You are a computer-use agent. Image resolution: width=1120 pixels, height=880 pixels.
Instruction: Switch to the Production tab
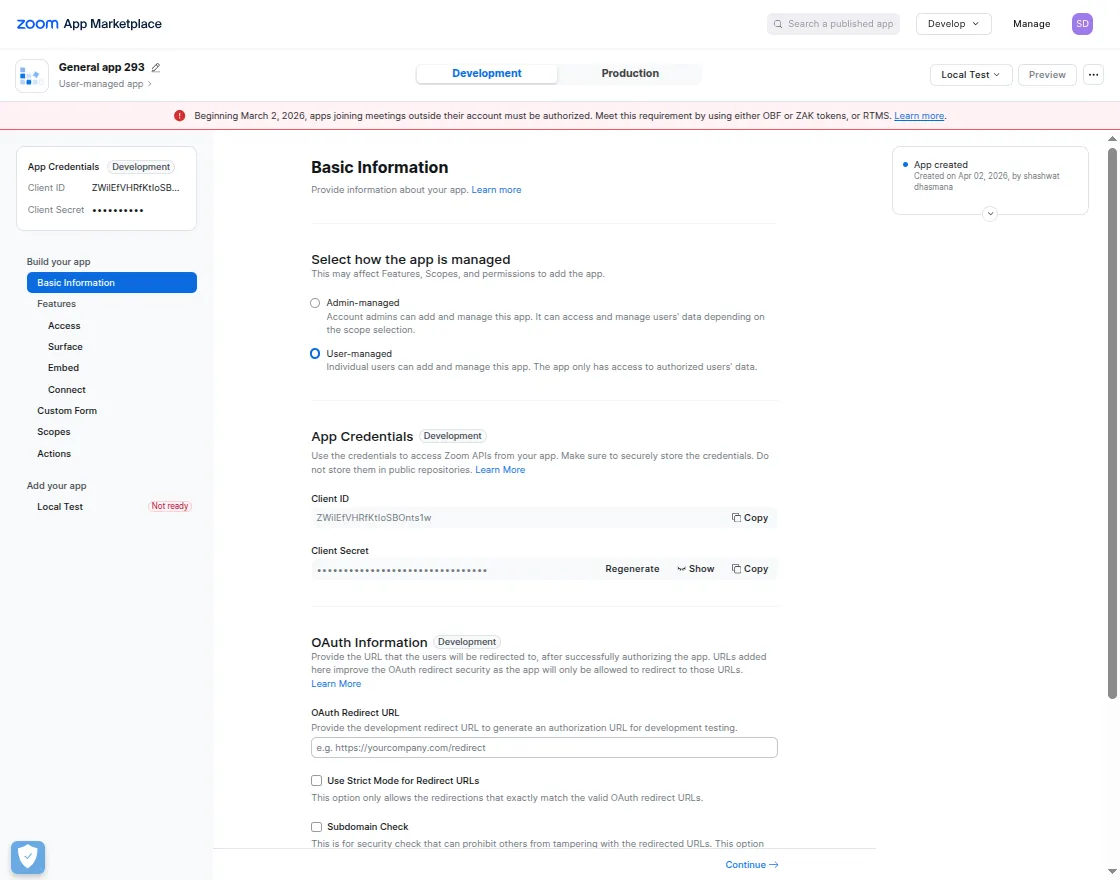(629, 74)
